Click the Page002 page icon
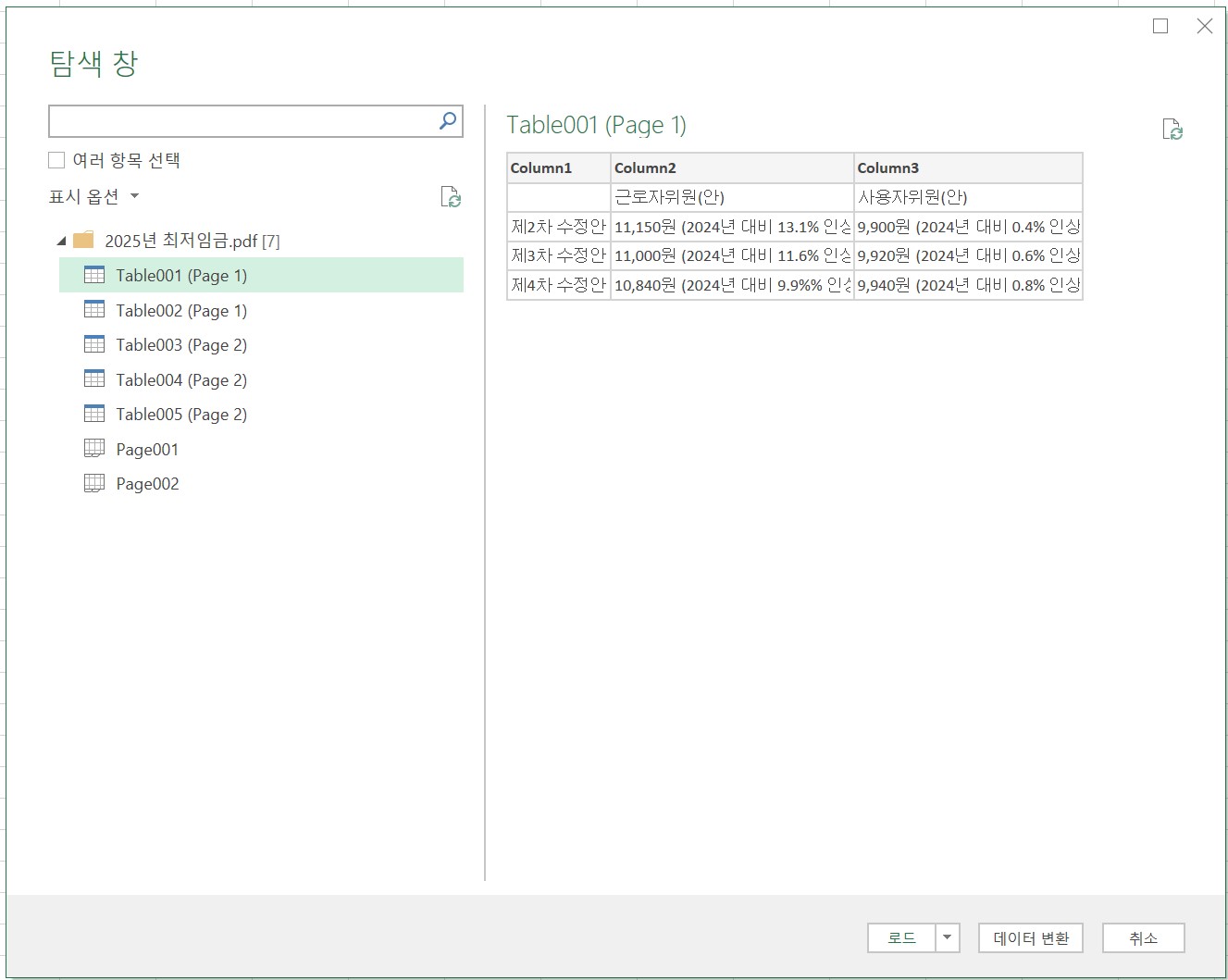 (94, 483)
